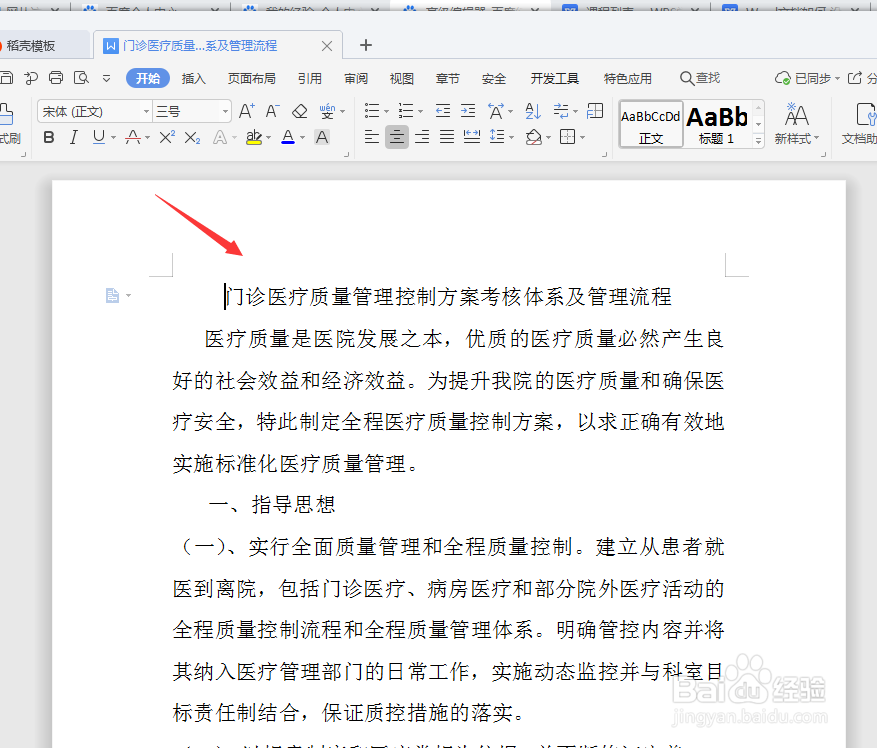Apply yellow text highlight color

(254, 137)
